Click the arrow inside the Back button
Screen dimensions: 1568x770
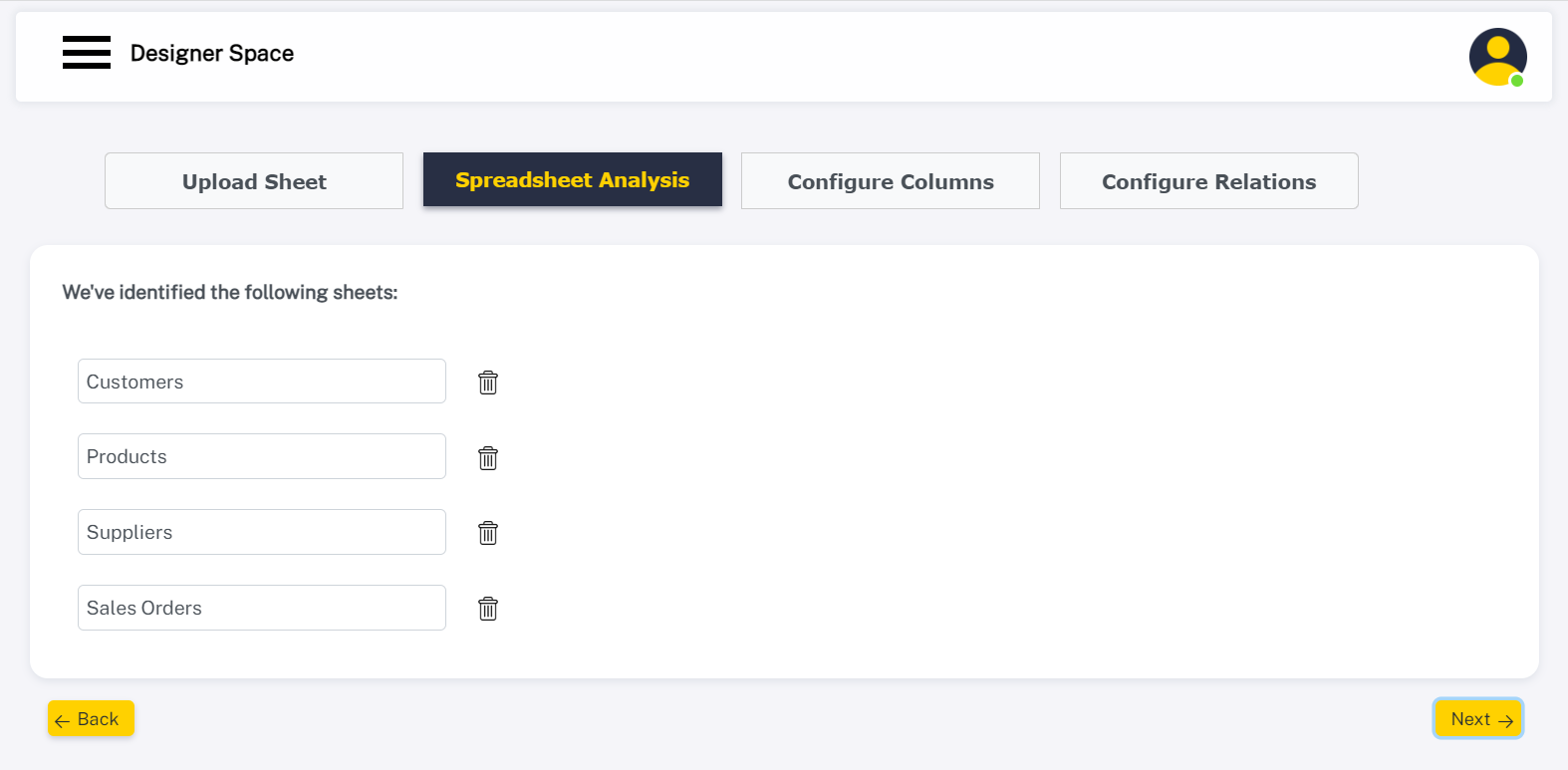pyautogui.click(x=63, y=719)
